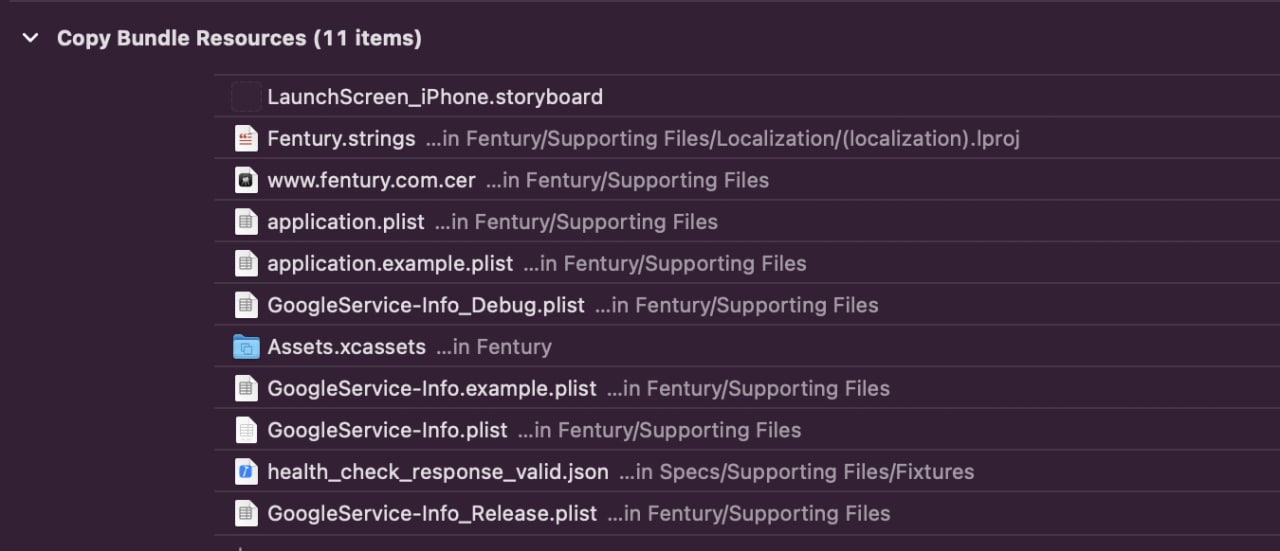Click the LaunchScreen_iPhone.storyboard file icon
Screen dimensions: 1280x551
(246, 97)
